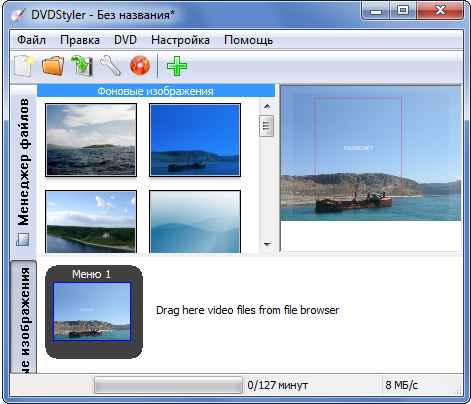Click small icon below Менеджер файлов tab
This screenshot has width=471, height=404.
[23, 239]
